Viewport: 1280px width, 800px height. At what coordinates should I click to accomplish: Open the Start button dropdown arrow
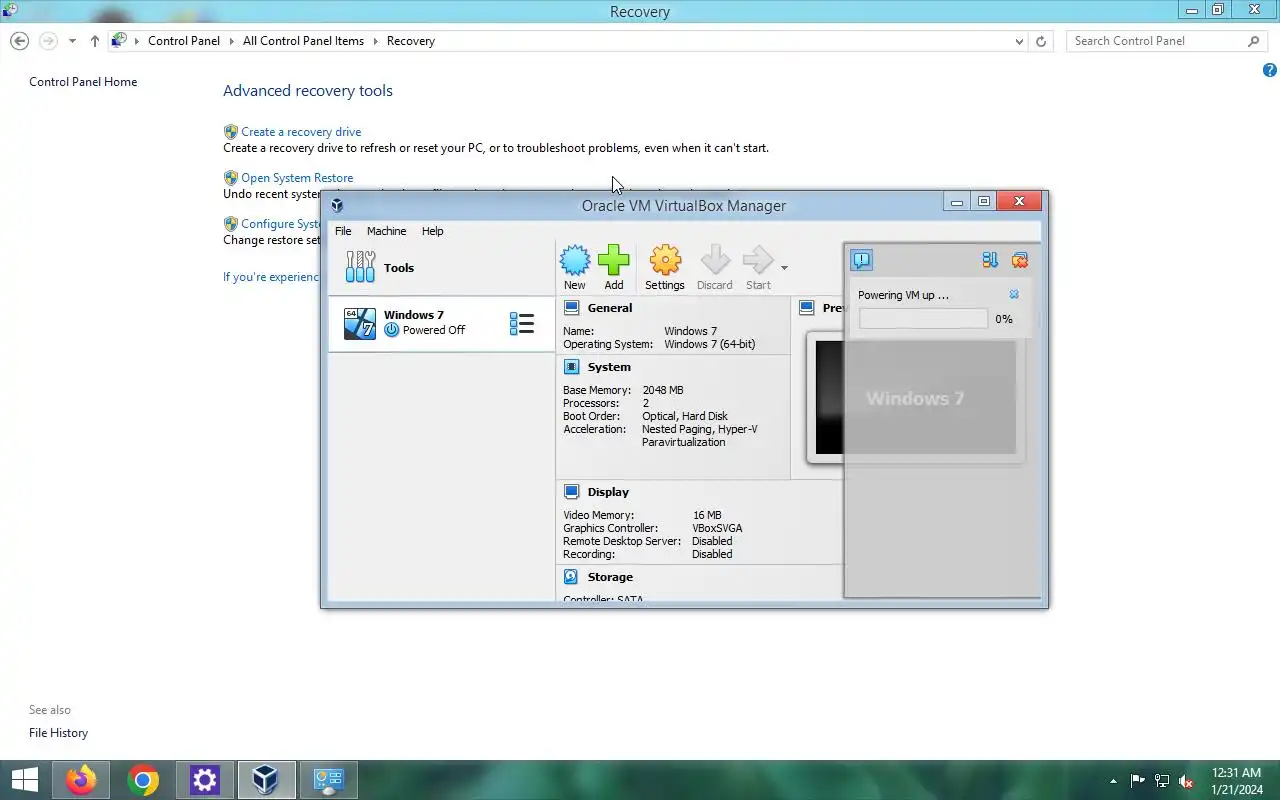point(784,268)
